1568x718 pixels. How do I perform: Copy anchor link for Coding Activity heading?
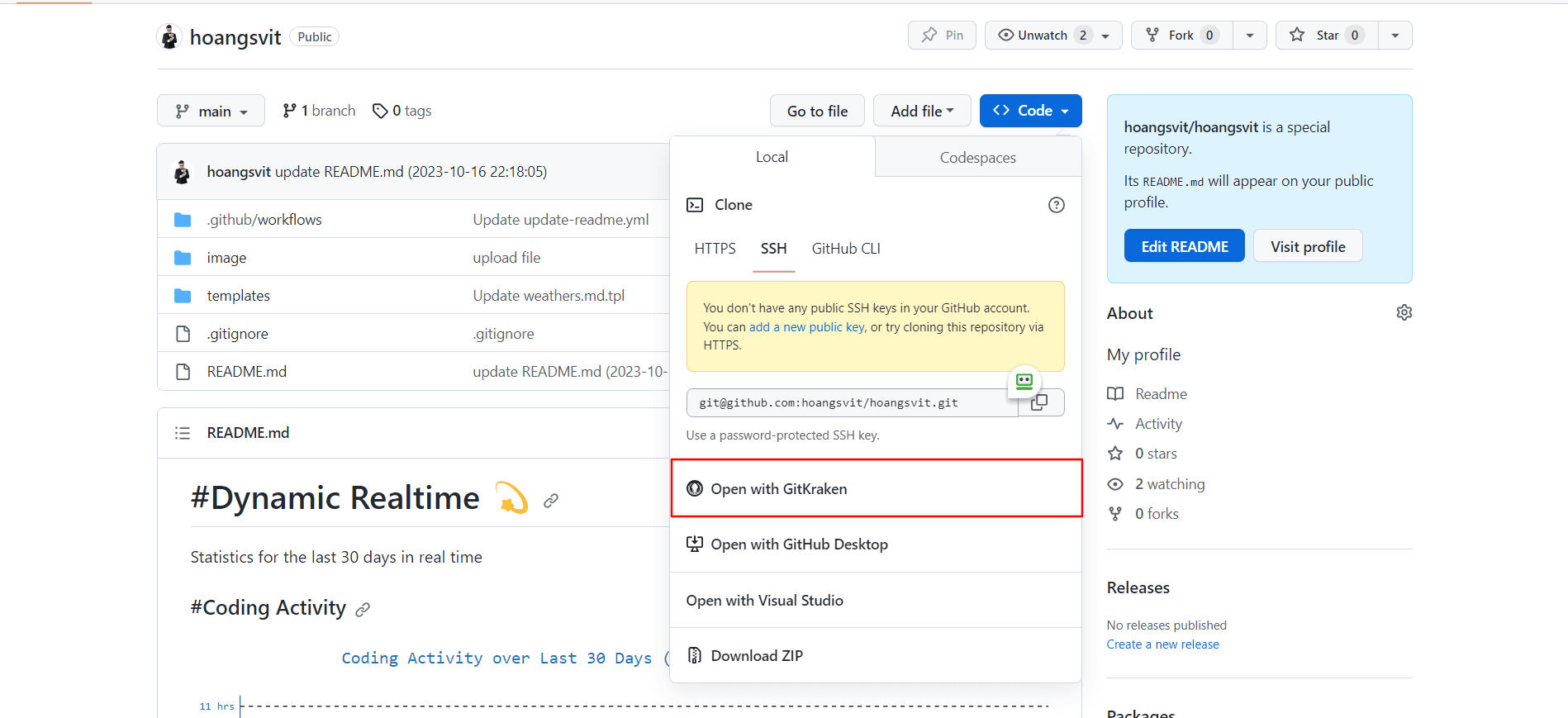pos(363,610)
